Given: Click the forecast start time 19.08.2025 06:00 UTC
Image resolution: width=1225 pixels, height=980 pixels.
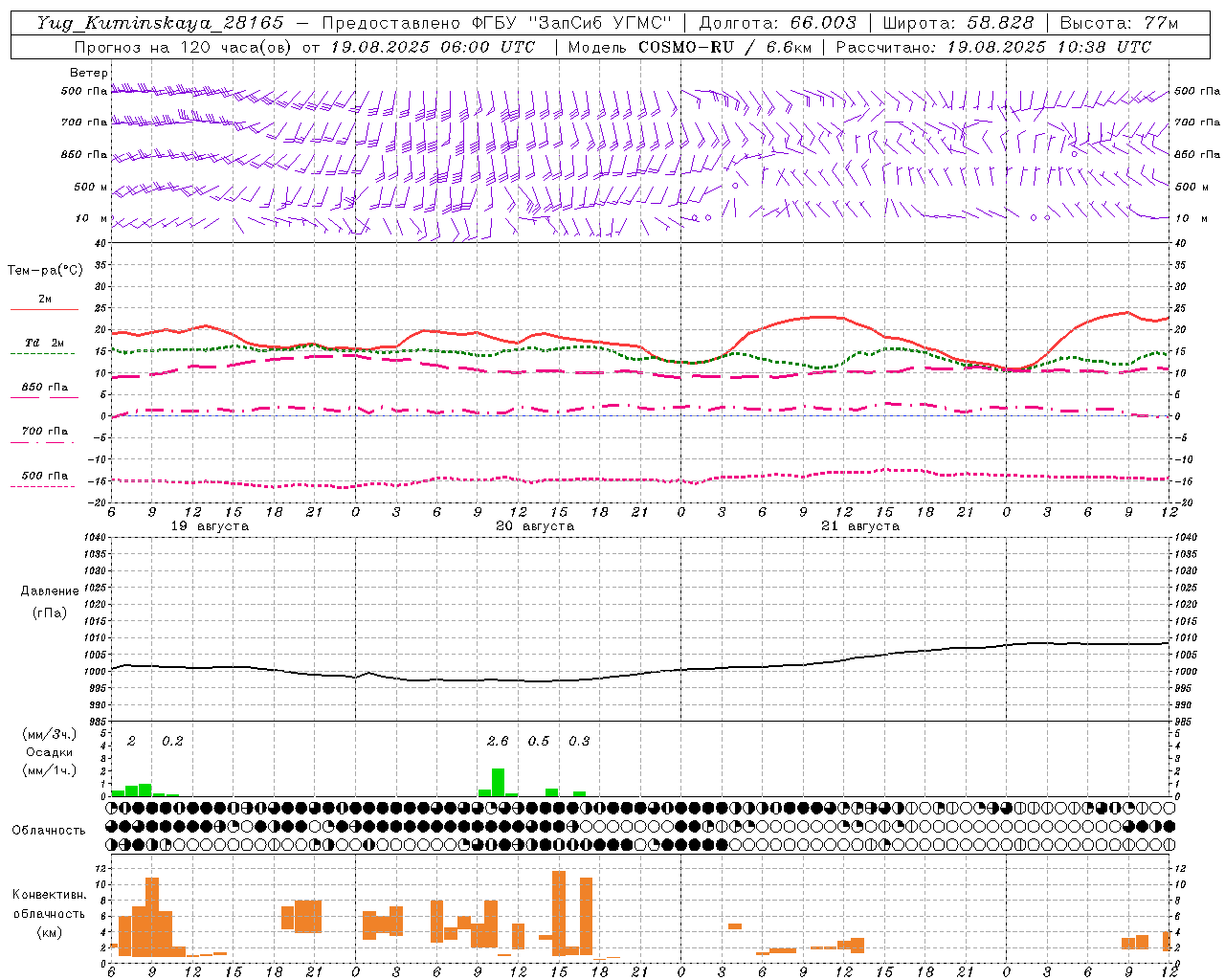Looking at the screenshot, I should coord(433,47).
